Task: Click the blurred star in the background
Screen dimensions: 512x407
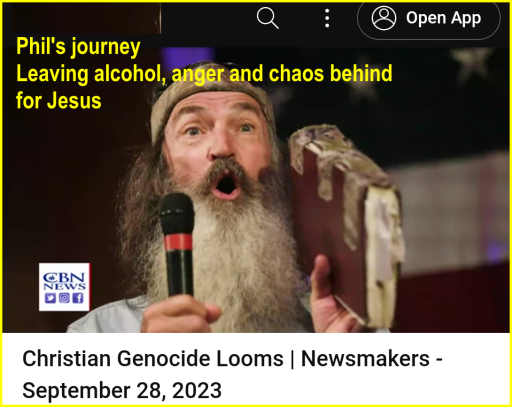Action: (x=472, y=63)
